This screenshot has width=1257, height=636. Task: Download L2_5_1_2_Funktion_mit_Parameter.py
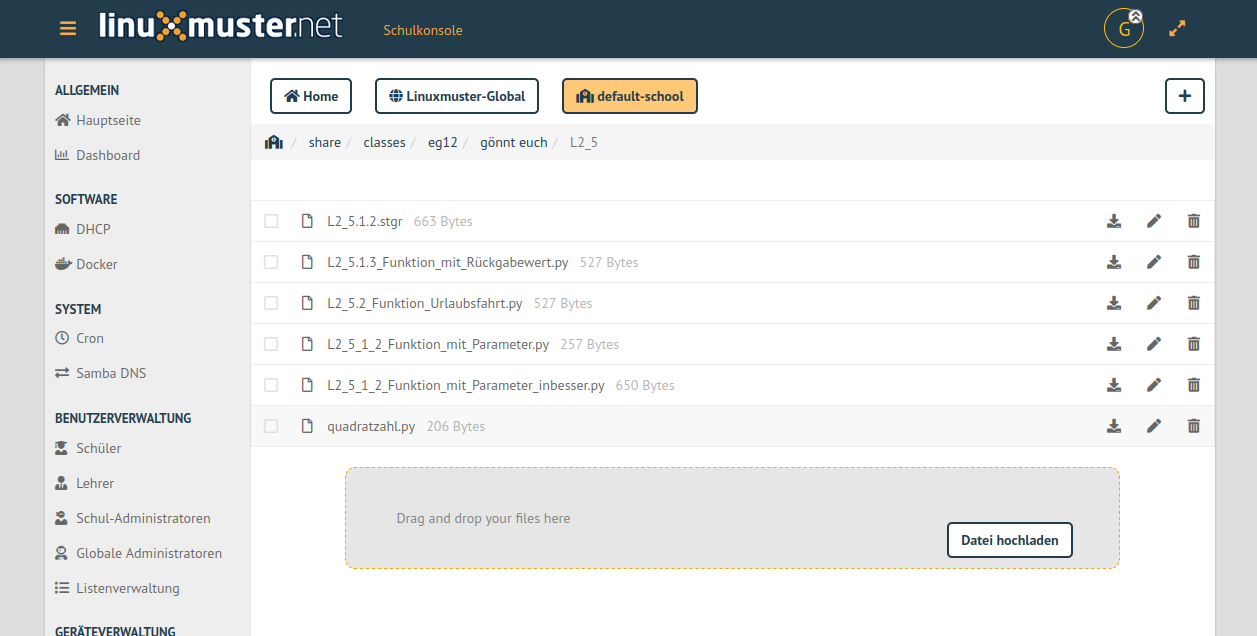pyautogui.click(x=1114, y=344)
